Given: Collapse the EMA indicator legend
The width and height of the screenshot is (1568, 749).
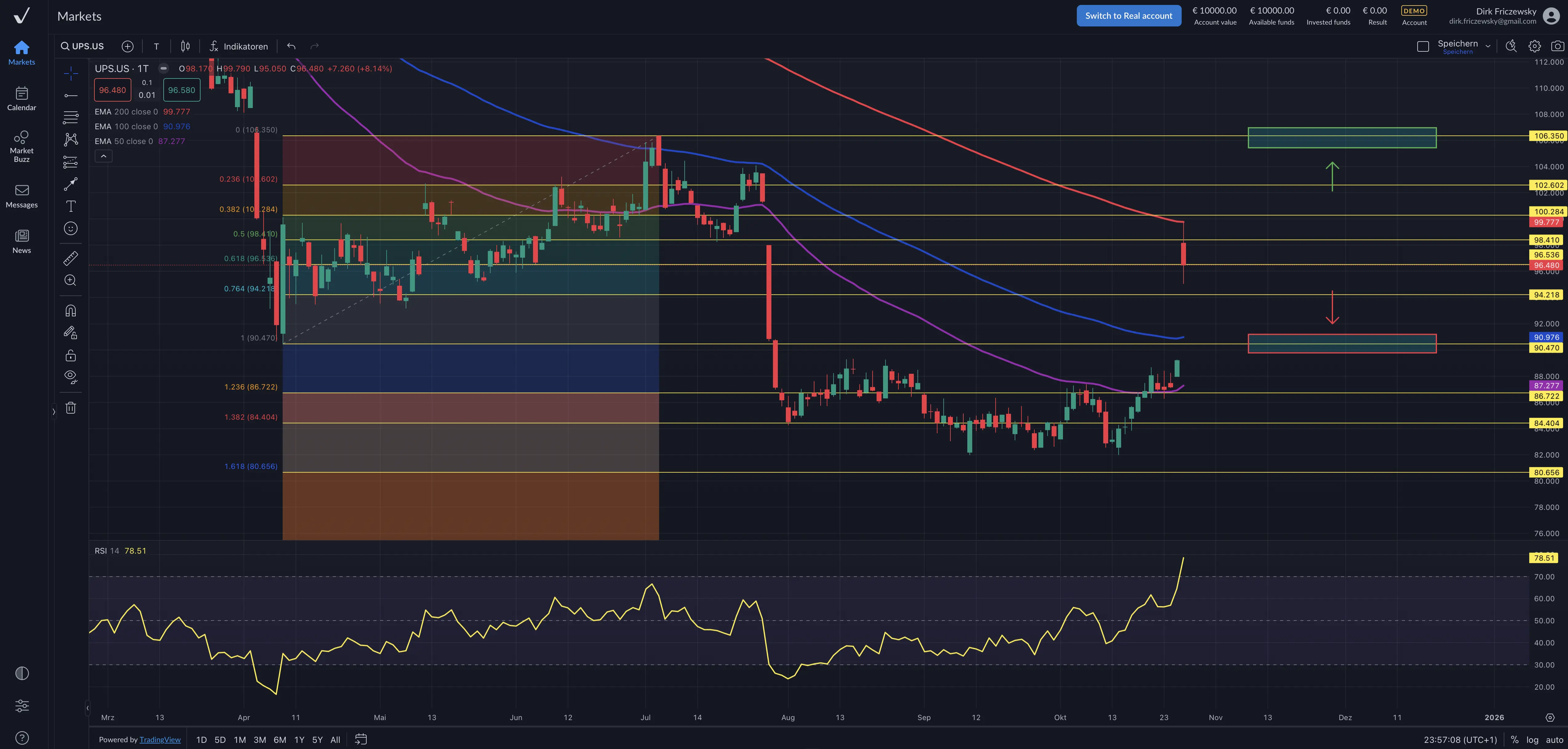Looking at the screenshot, I should pos(103,156).
